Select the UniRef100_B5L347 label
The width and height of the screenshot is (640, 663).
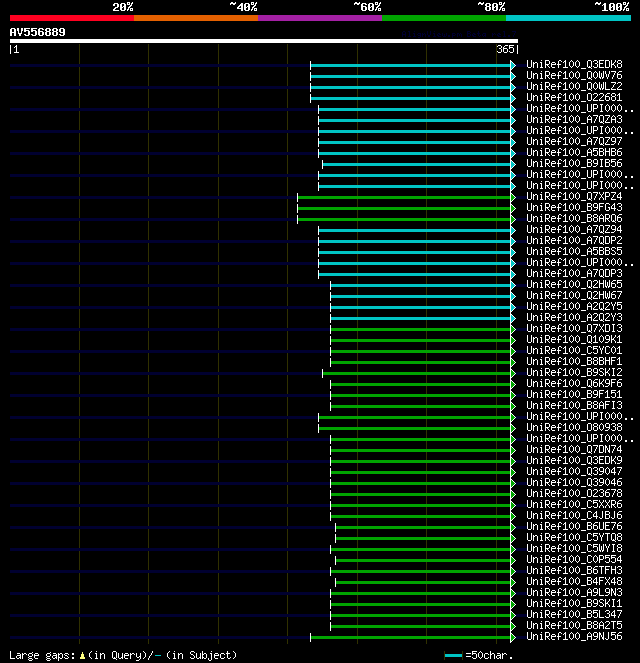coord(574,614)
